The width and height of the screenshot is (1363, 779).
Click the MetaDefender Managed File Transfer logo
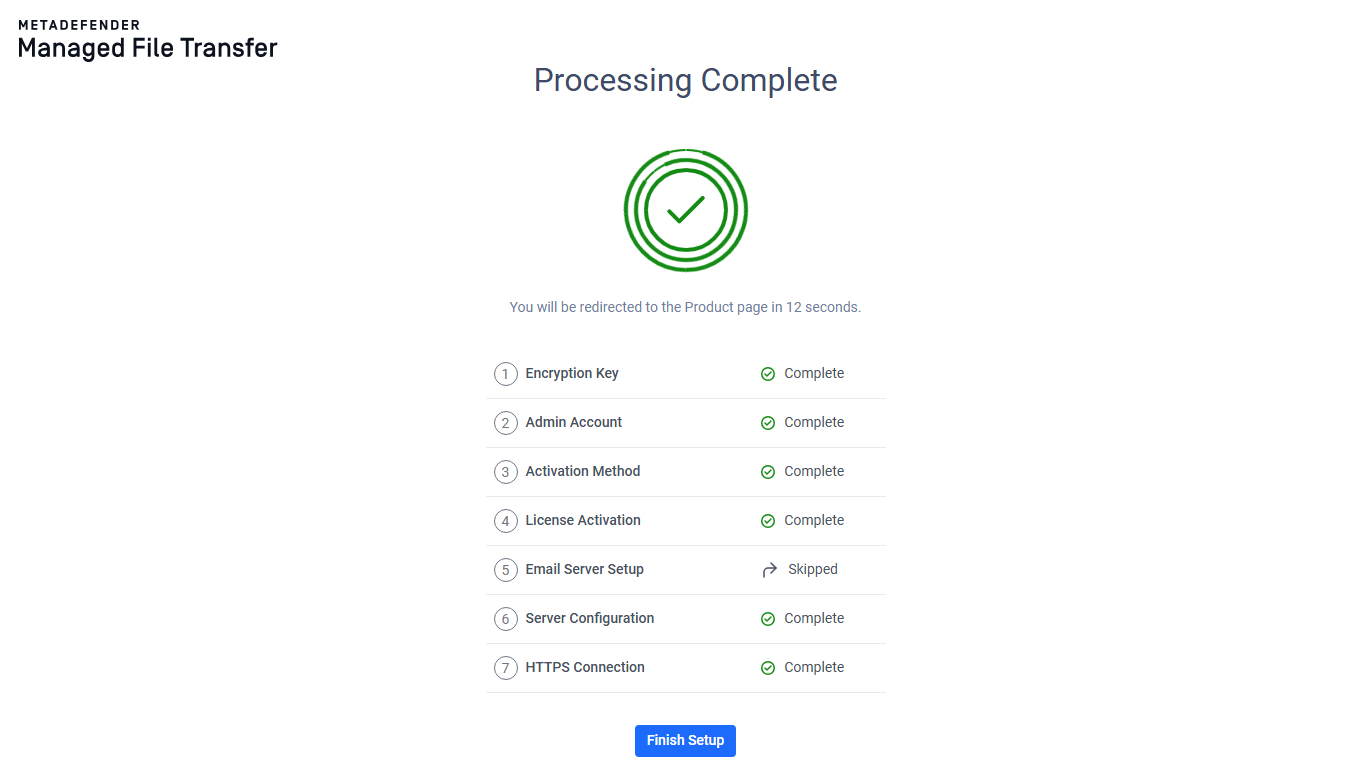tap(146, 38)
